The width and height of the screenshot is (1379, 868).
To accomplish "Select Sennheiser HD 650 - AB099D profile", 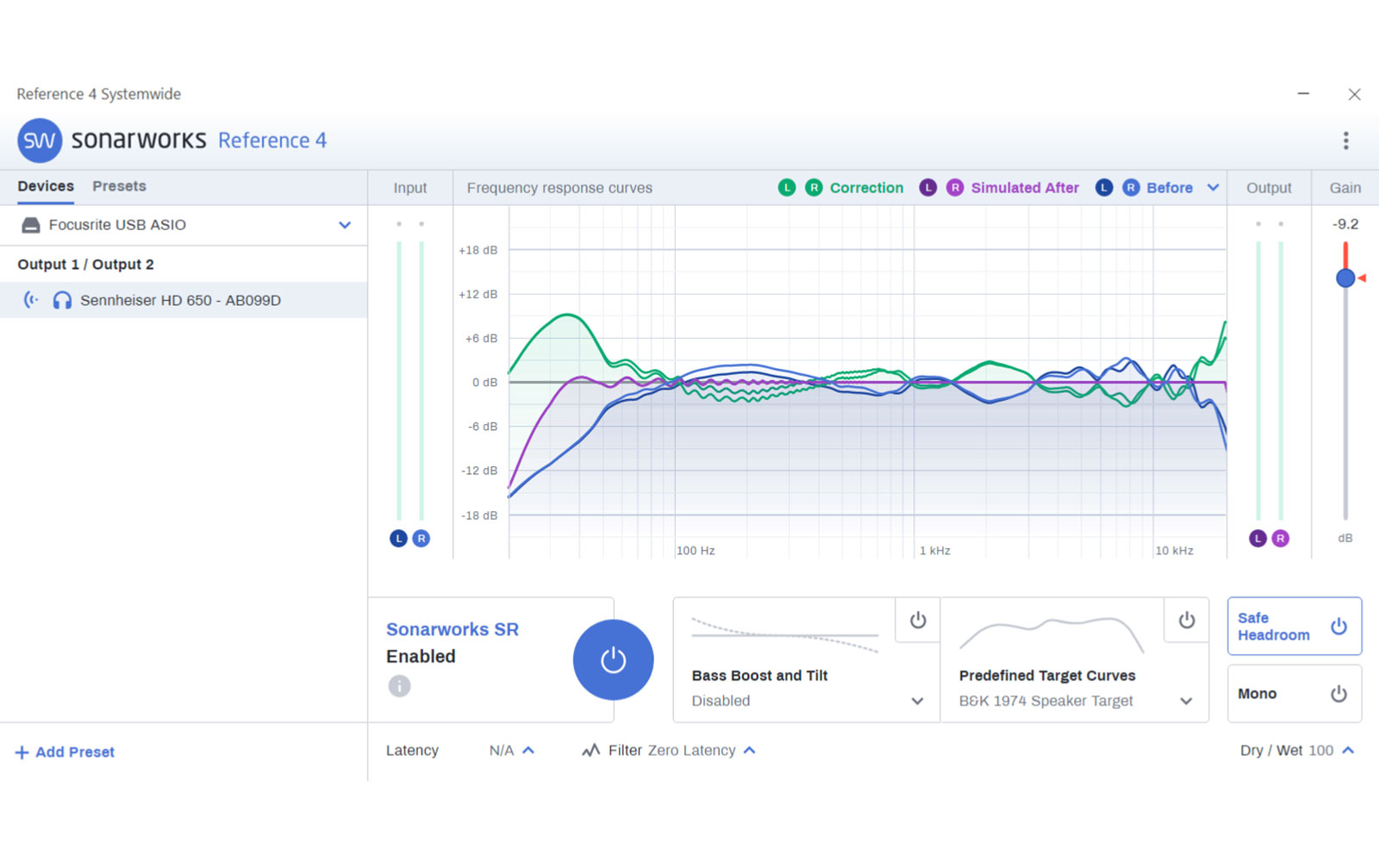I will click(184, 300).
